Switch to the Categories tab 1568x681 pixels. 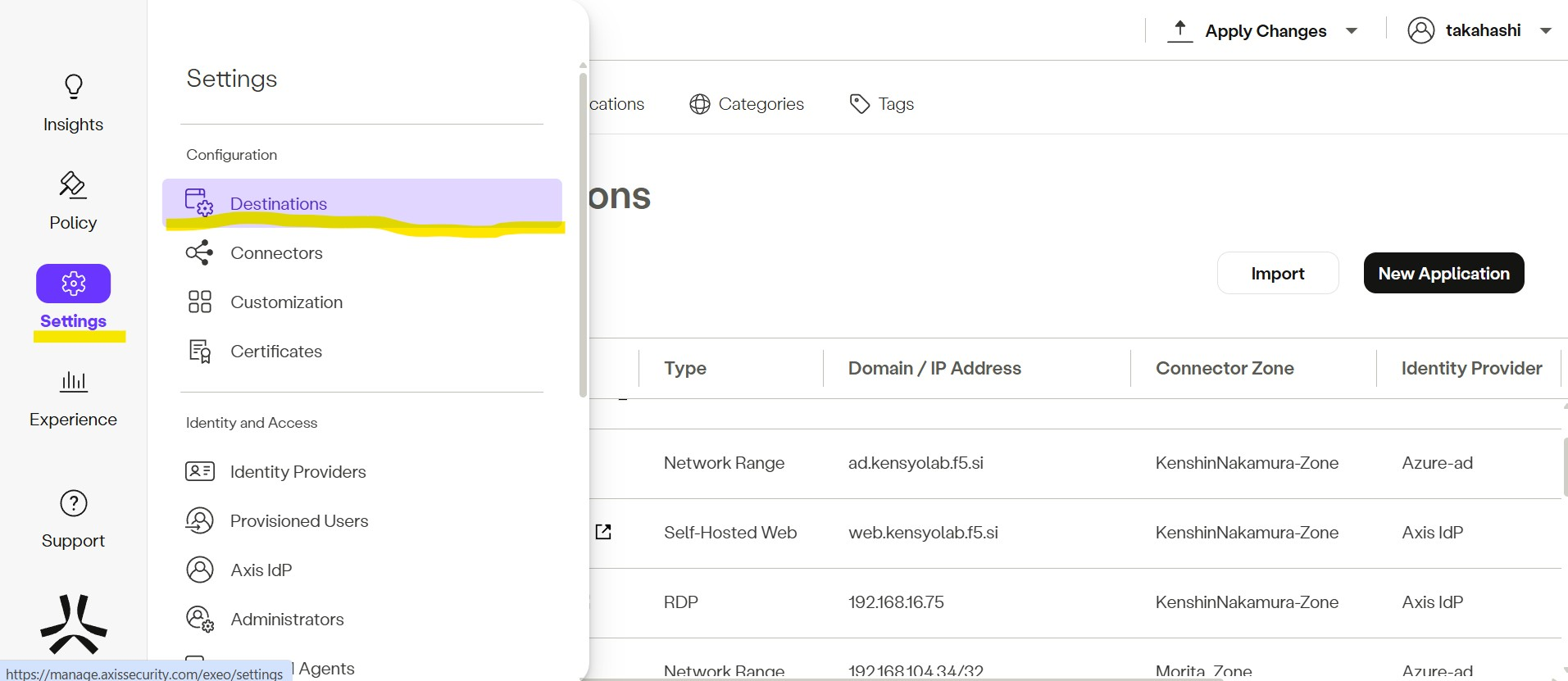pyautogui.click(x=747, y=104)
